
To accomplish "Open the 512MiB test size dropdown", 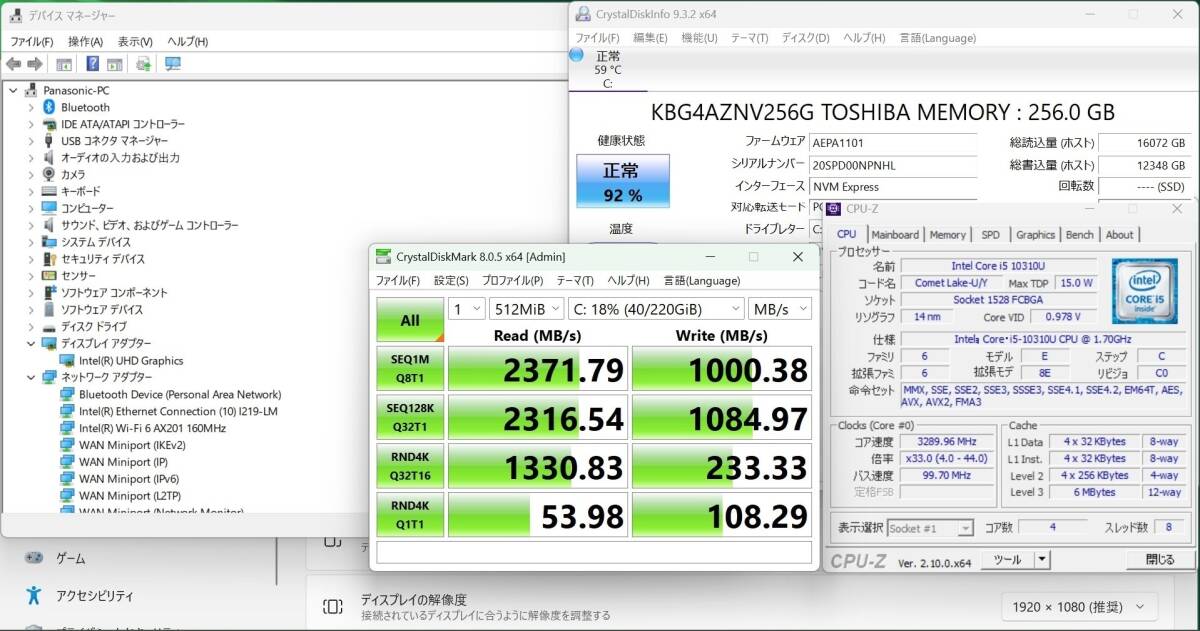I will (x=527, y=308).
